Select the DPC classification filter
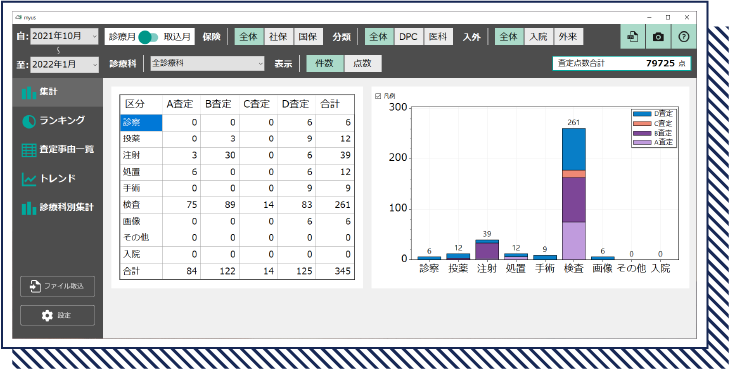This screenshot has height=369, width=729. point(409,37)
